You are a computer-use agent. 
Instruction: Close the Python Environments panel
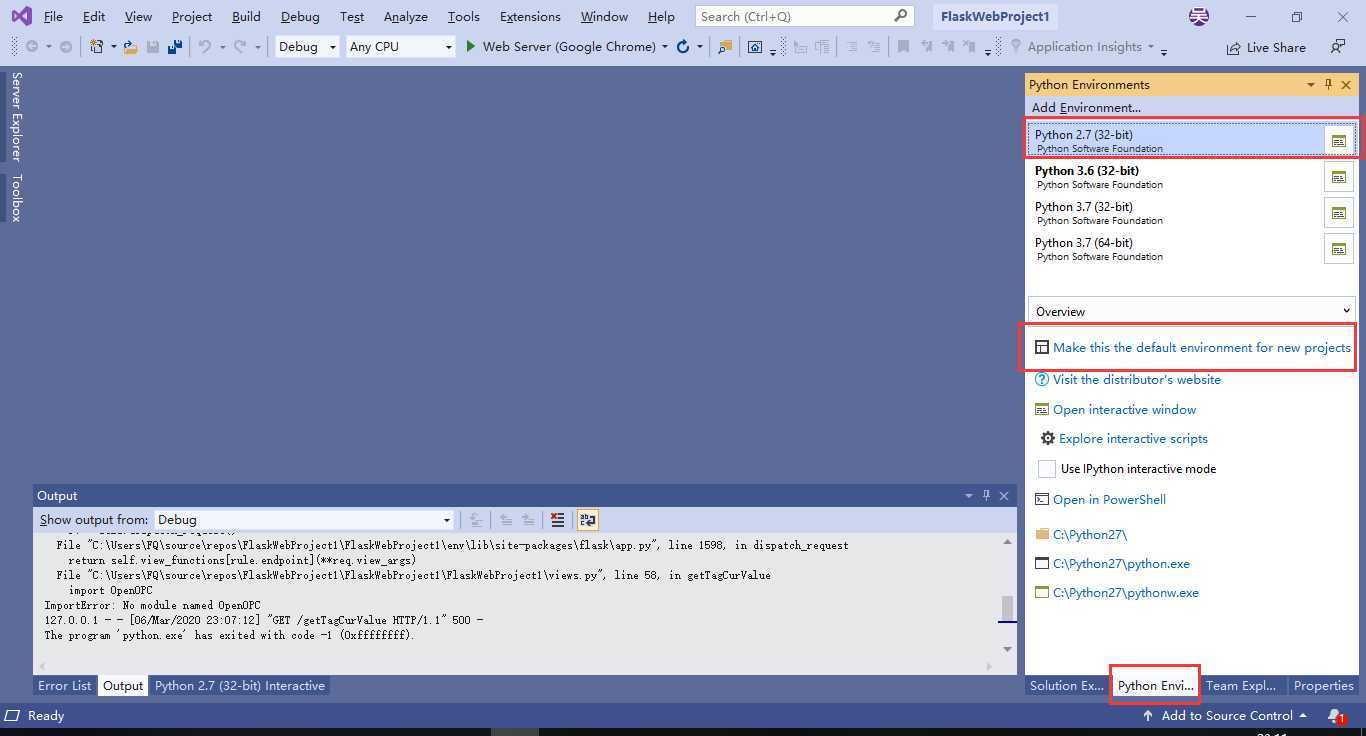(1346, 85)
